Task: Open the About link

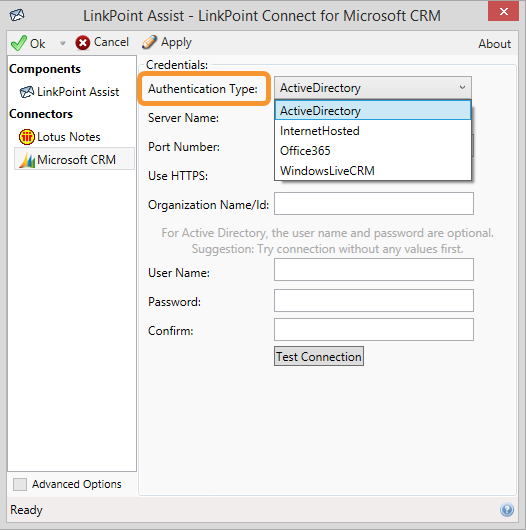Action: coord(494,44)
